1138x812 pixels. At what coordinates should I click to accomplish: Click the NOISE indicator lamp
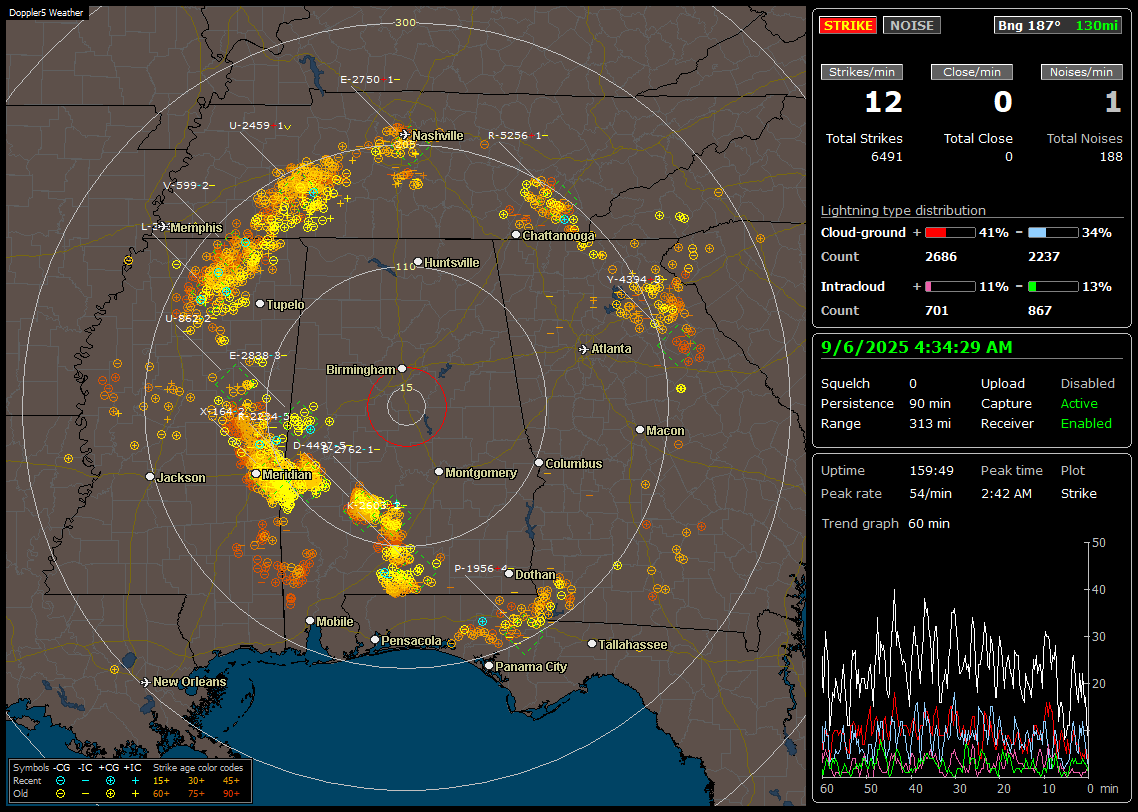pos(912,25)
